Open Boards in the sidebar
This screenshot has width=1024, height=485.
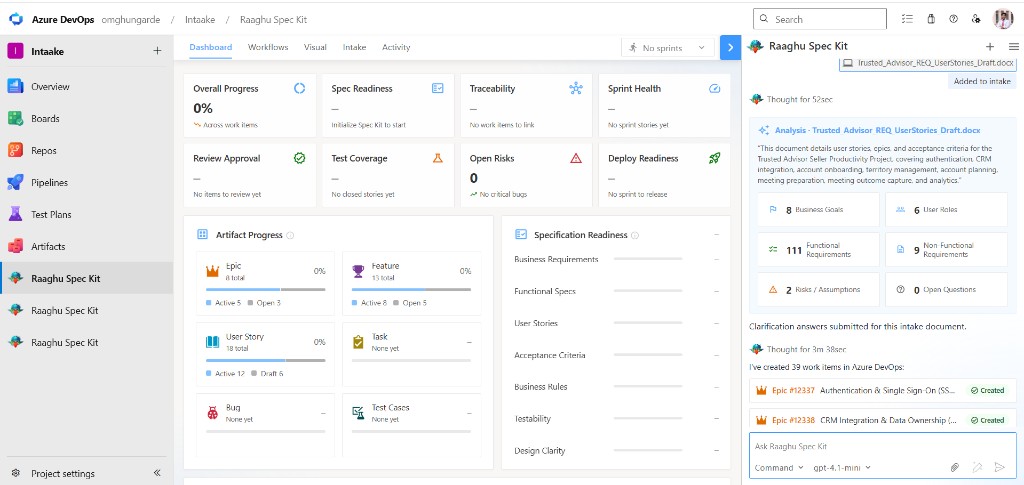pyautogui.click(x=87, y=118)
